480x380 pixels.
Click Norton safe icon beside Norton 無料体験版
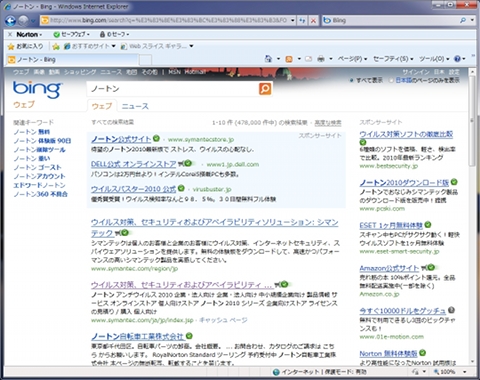422,353
